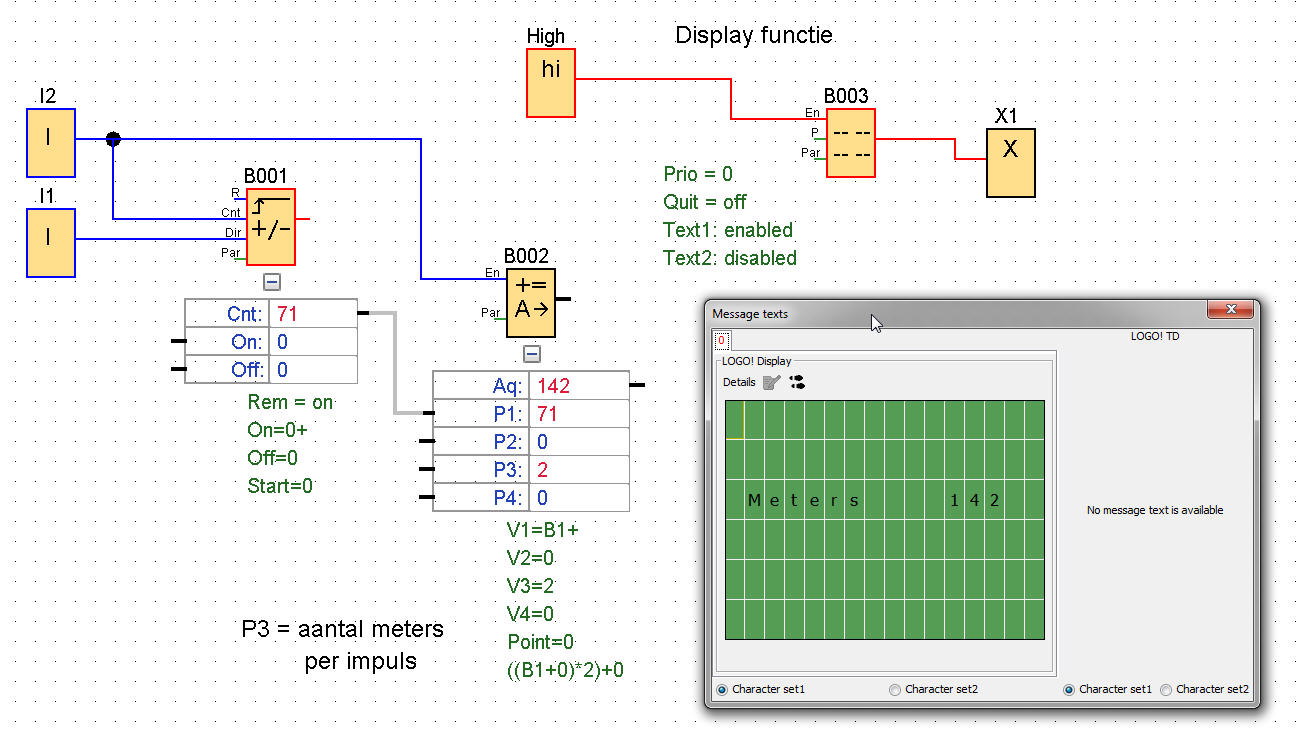Image resolution: width=1309 pixels, height=738 pixels.
Task: Close the Message texts window
Action: click(1230, 310)
